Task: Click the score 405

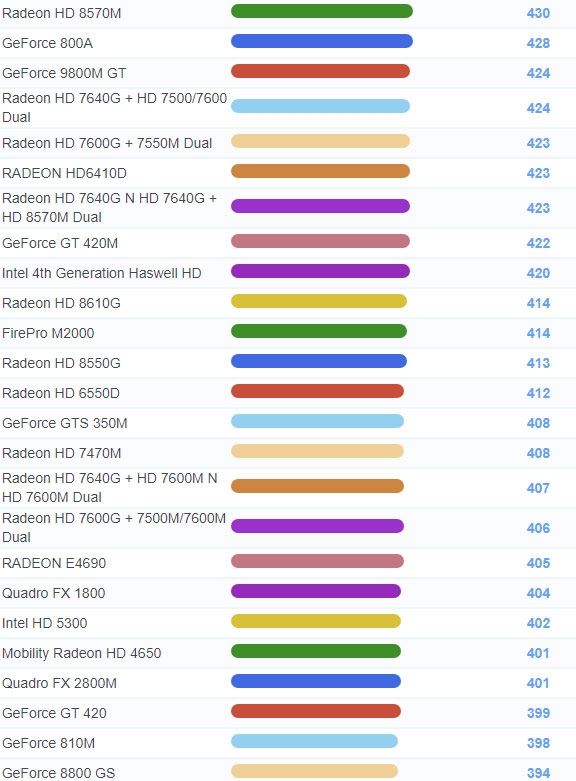Action: [538, 563]
